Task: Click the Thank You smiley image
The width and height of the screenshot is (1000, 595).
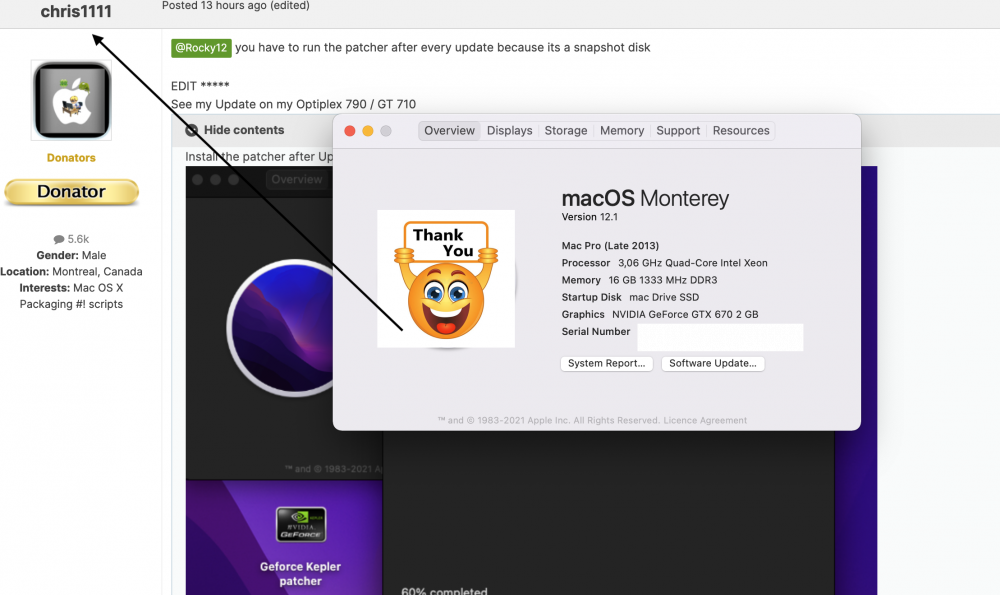Action: (446, 279)
